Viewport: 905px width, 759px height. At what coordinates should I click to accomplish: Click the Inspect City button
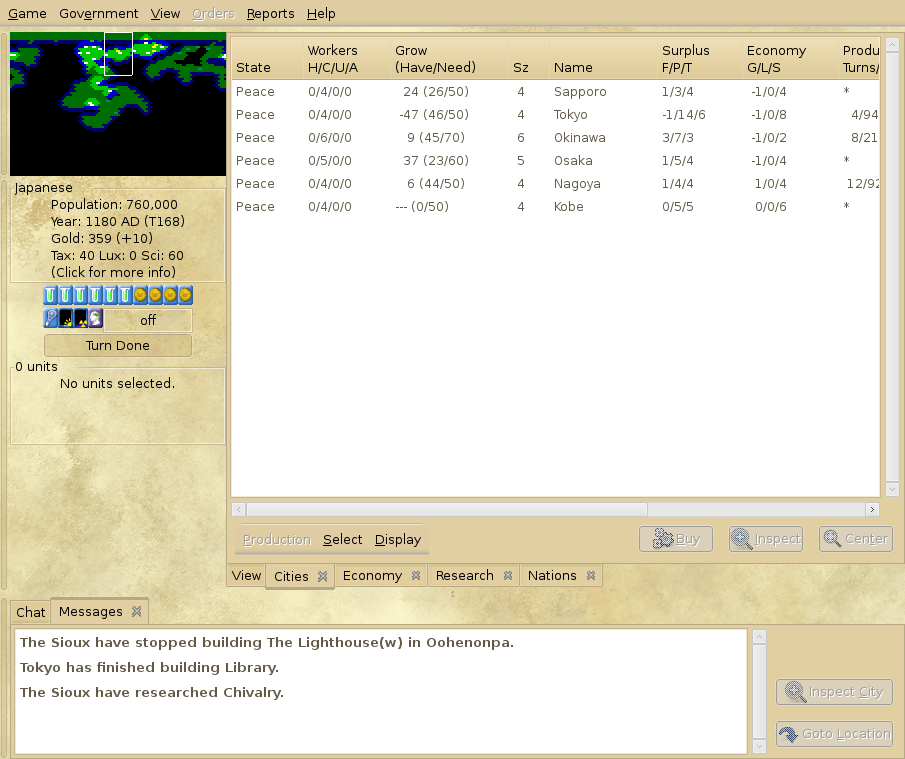[x=835, y=692]
